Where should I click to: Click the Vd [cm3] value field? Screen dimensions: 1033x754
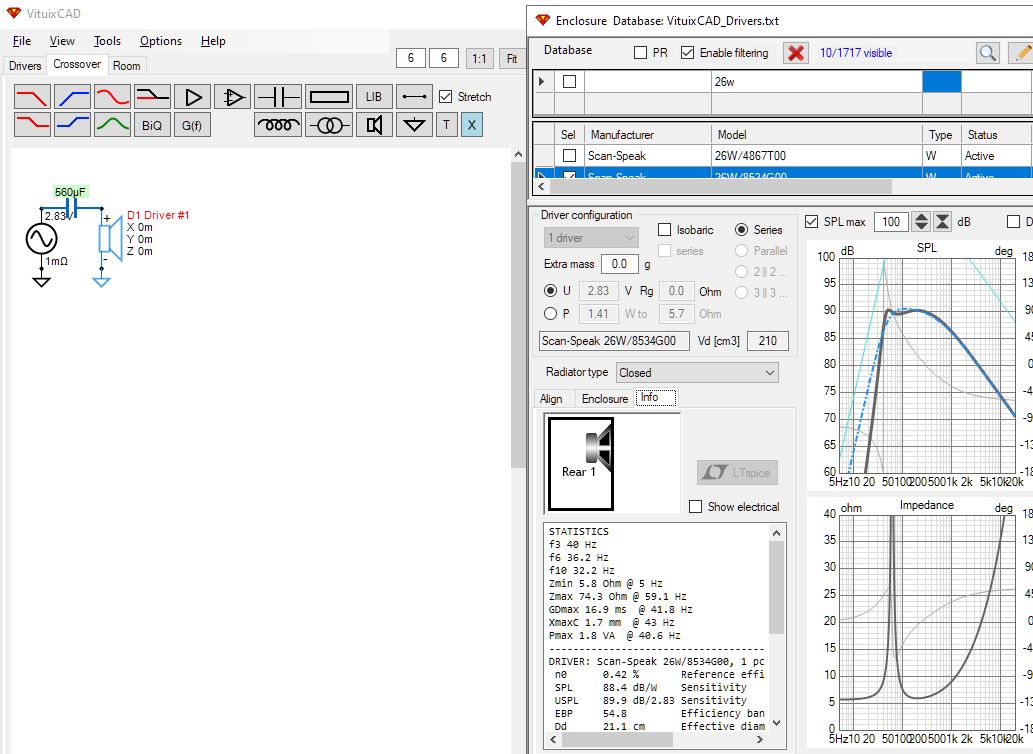(x=768, y=341)
